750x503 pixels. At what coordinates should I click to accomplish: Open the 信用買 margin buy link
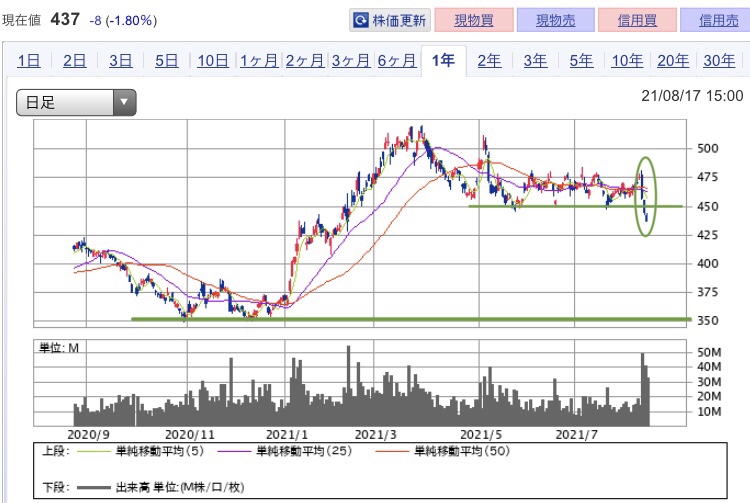click(637, 20)
